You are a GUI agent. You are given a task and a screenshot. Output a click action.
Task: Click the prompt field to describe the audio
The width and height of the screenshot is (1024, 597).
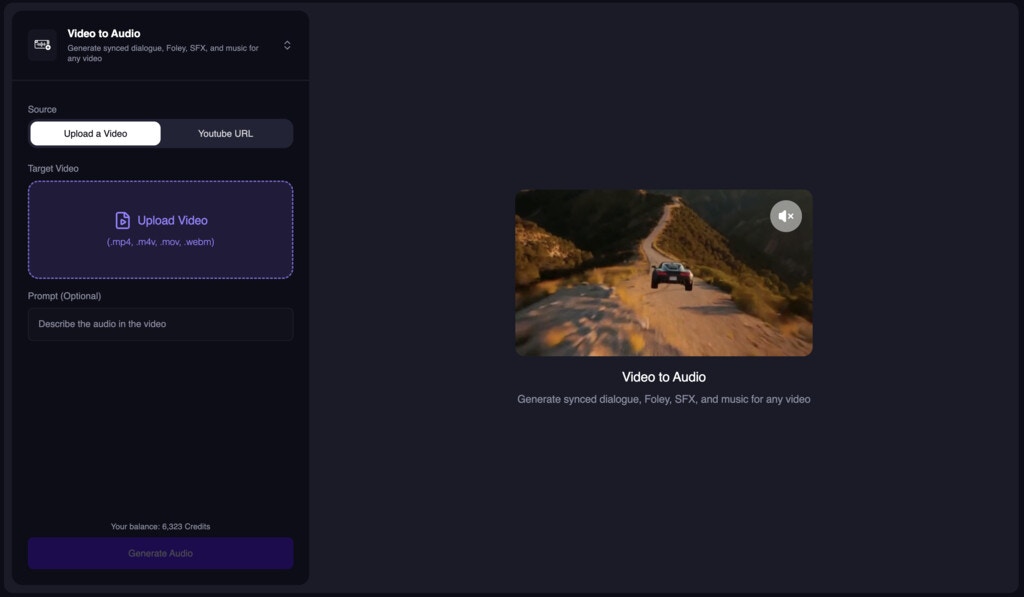pyautogui.click(x=160, y=324)
